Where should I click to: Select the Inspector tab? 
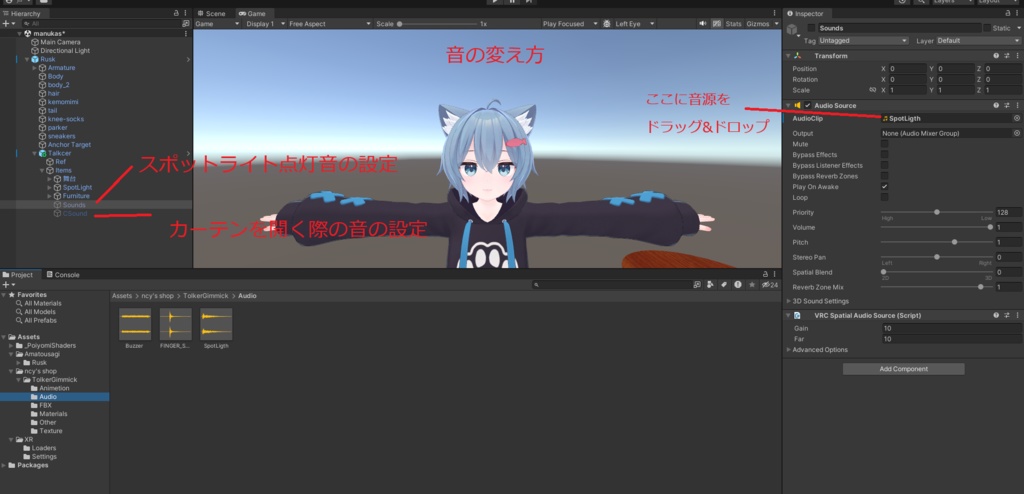pos(805,13)
